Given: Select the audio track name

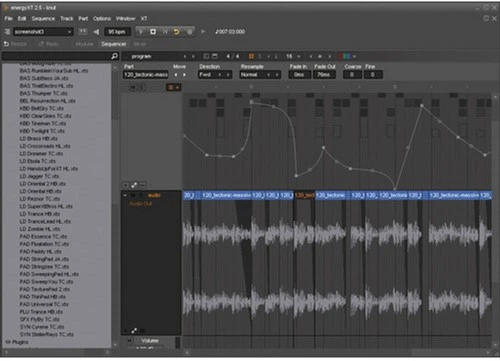Looking at the screenshot, I should (x=154, y=195).
